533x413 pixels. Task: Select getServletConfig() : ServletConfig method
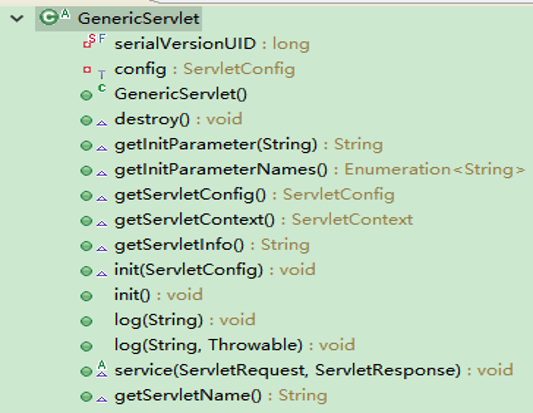click(x=254, y=195)
